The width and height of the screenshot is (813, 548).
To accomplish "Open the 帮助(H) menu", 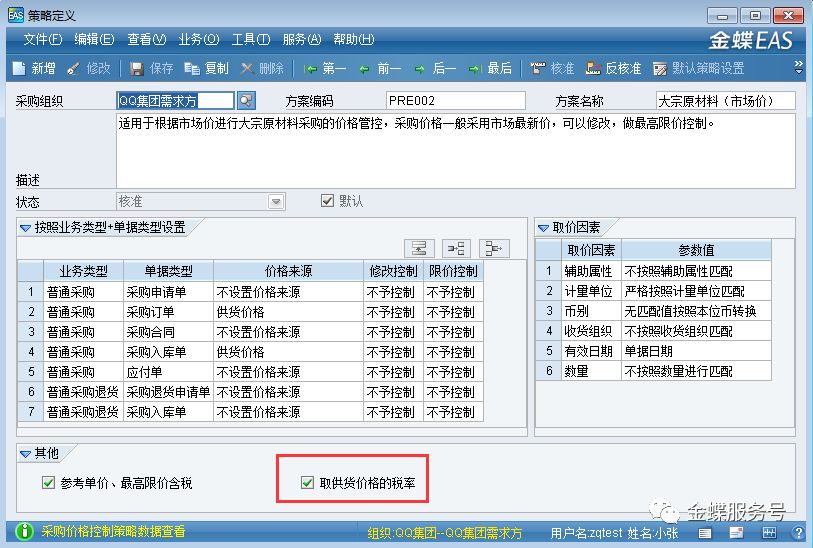I will (354, 39).
